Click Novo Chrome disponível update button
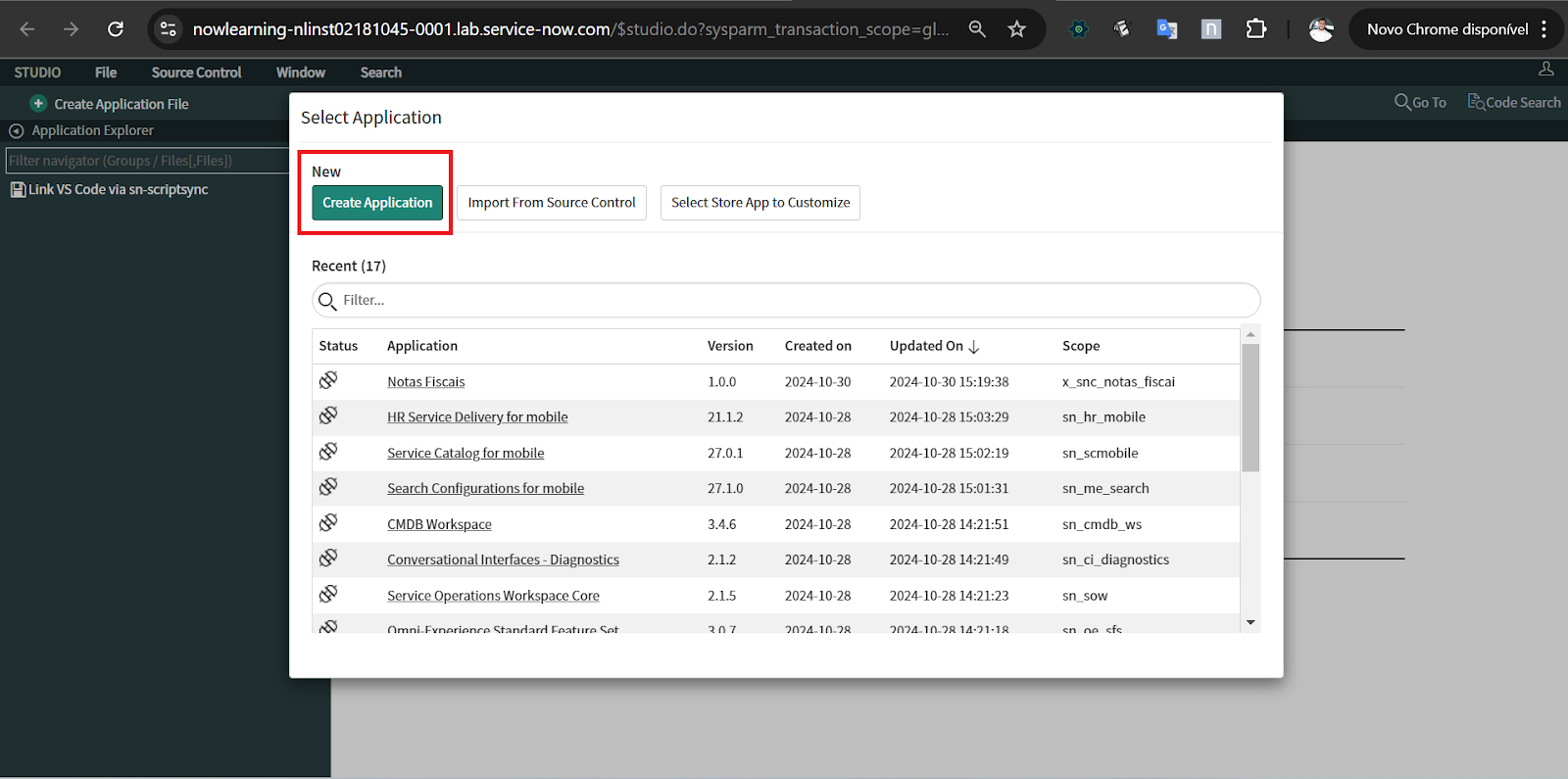The image size is (1568, 779). pos(1447,29)
